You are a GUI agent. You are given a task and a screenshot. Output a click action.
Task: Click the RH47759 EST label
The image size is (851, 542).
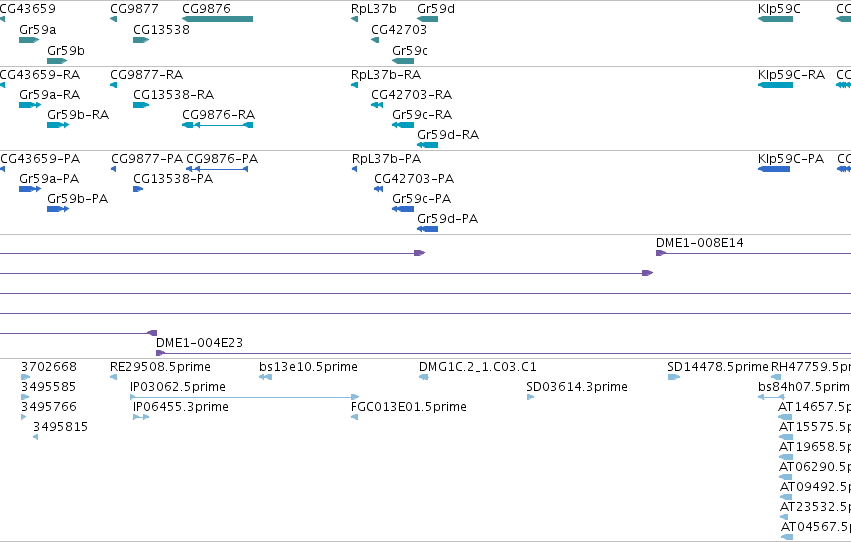click(811, 367)
